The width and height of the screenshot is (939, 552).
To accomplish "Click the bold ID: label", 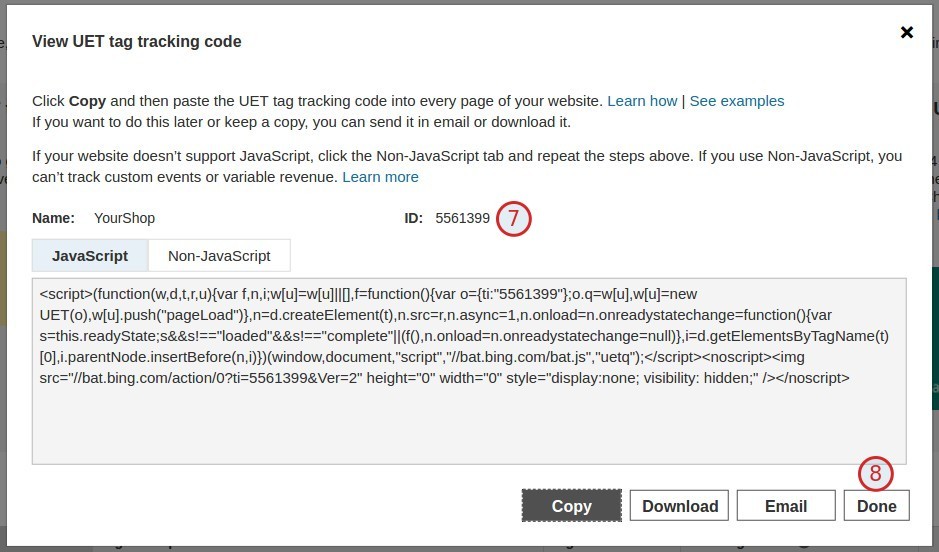I will click(414, 218).
